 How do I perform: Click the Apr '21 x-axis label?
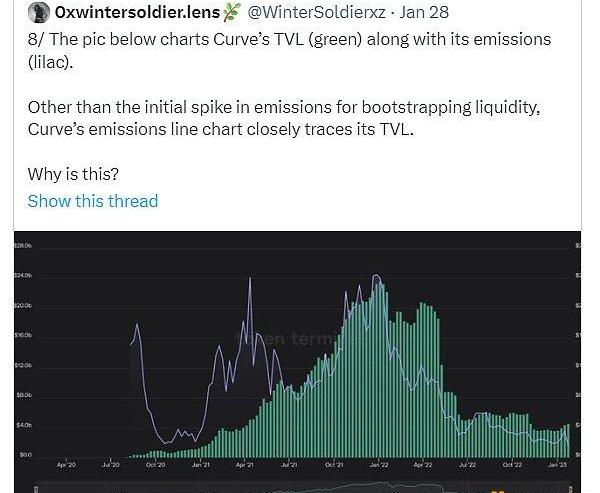point(245,465)
